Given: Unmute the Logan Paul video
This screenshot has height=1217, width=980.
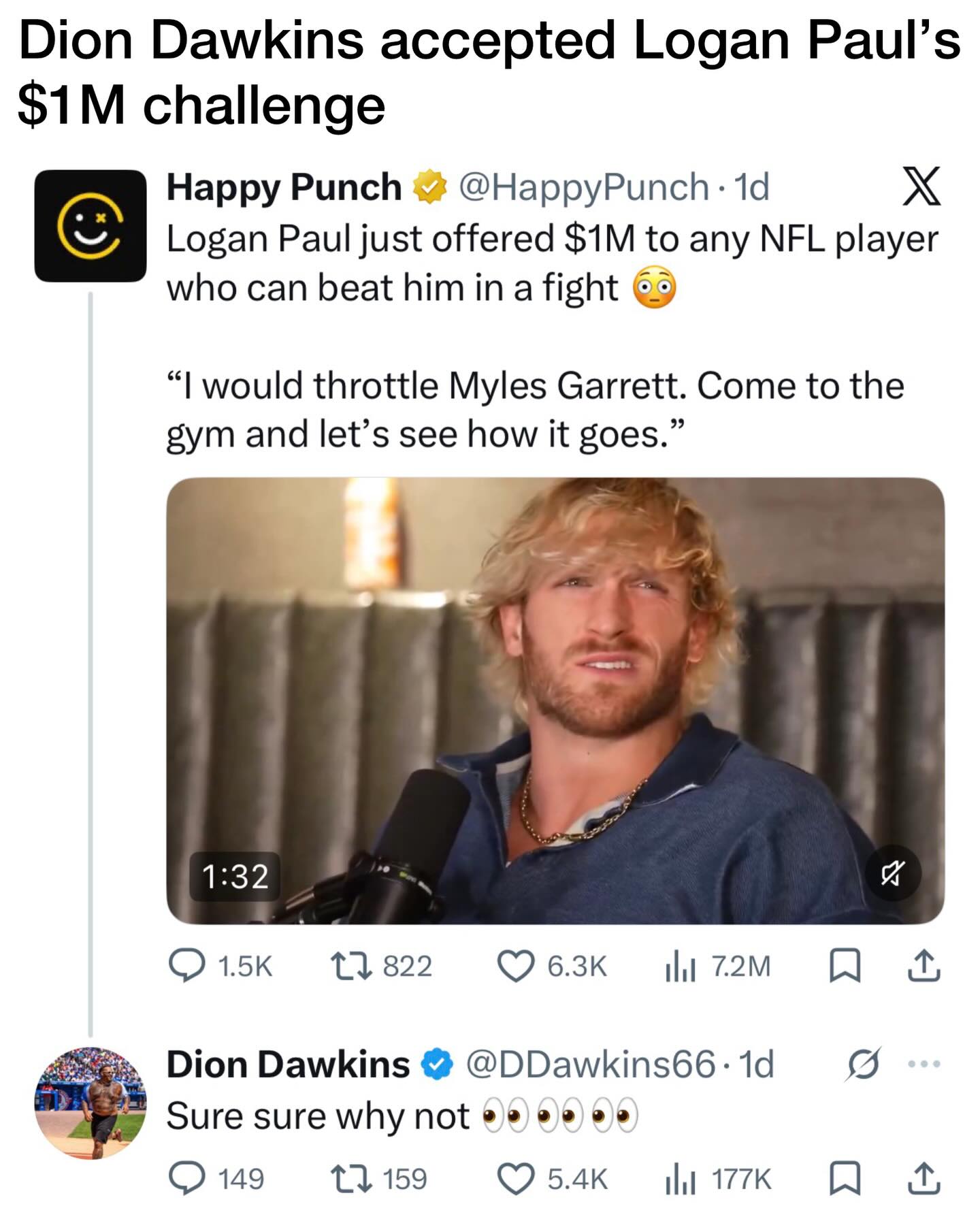Looking at the screenshot, I should [x=893, y=873].
